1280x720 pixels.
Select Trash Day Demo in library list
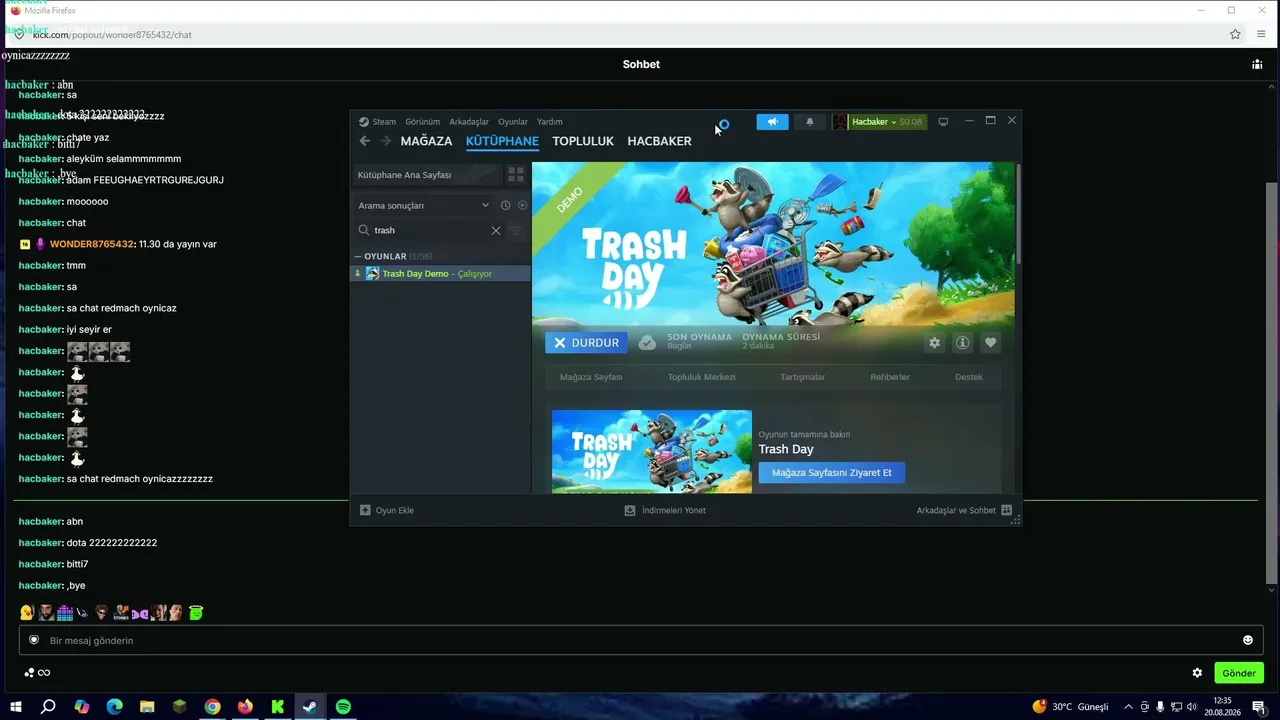tap(440, 274)
